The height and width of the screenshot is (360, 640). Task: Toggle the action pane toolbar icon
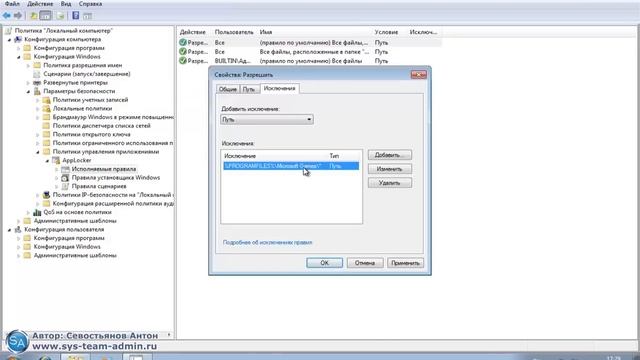[x=87, y=16]
